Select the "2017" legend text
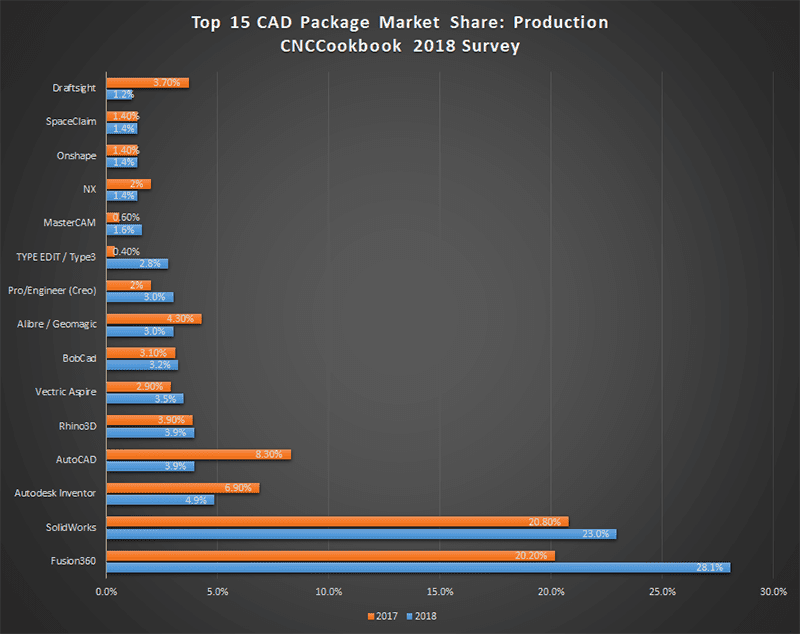 387,616
